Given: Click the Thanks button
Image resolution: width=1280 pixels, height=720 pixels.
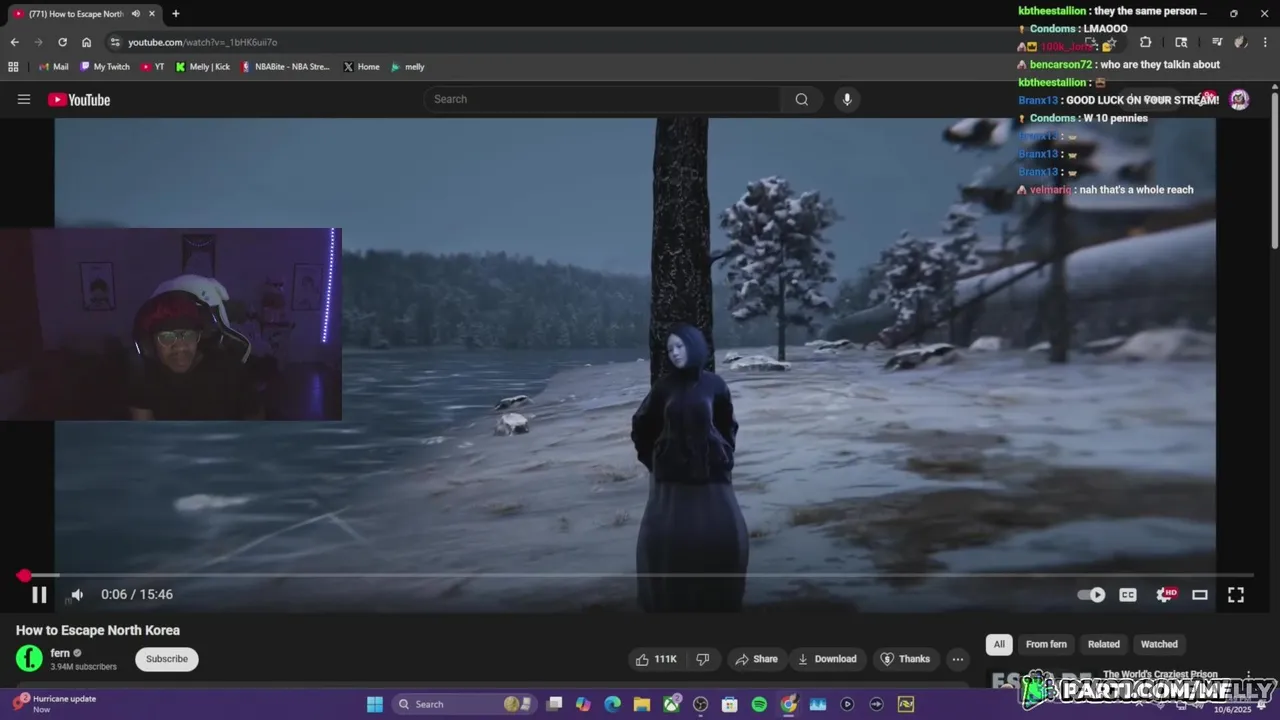Looking at the screenshot, I should coord(905,659).
